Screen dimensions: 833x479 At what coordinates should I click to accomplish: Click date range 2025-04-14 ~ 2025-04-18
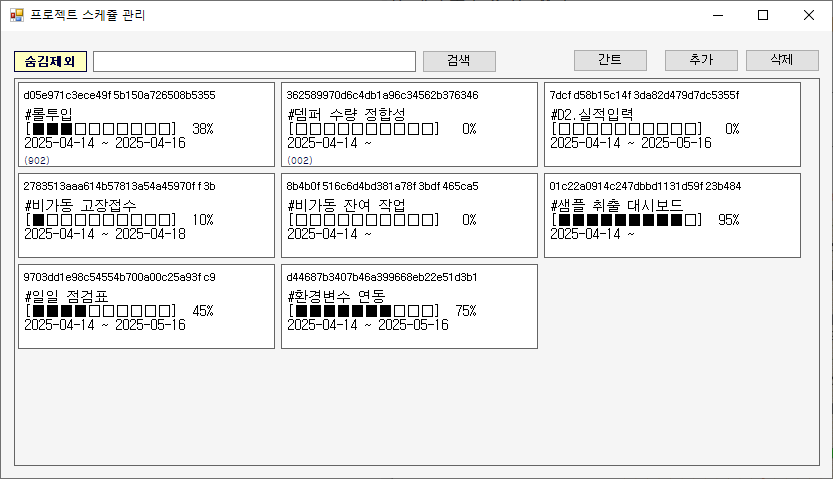click(105, 234)
